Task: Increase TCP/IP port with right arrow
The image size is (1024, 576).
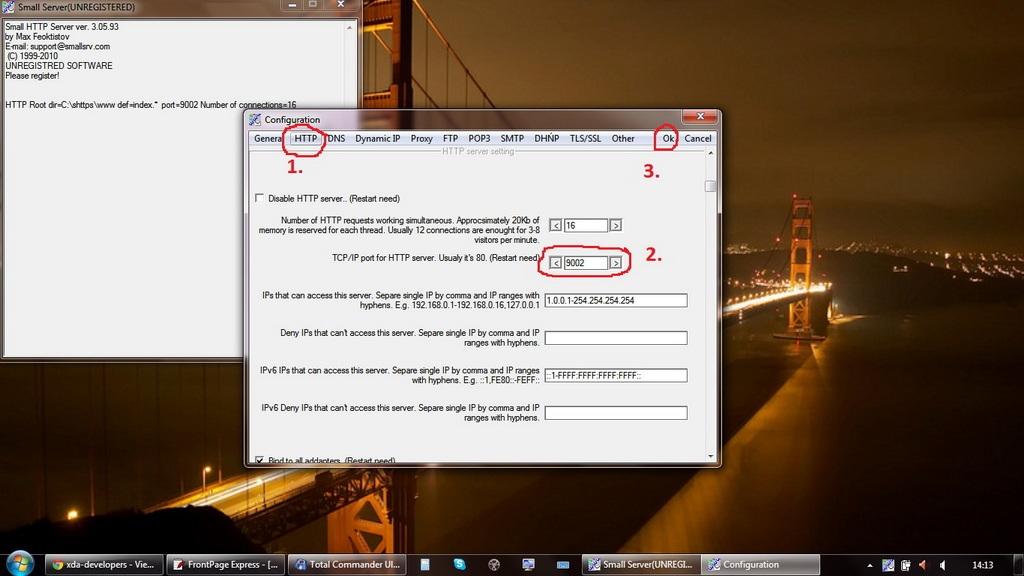Action: [615, 263]
